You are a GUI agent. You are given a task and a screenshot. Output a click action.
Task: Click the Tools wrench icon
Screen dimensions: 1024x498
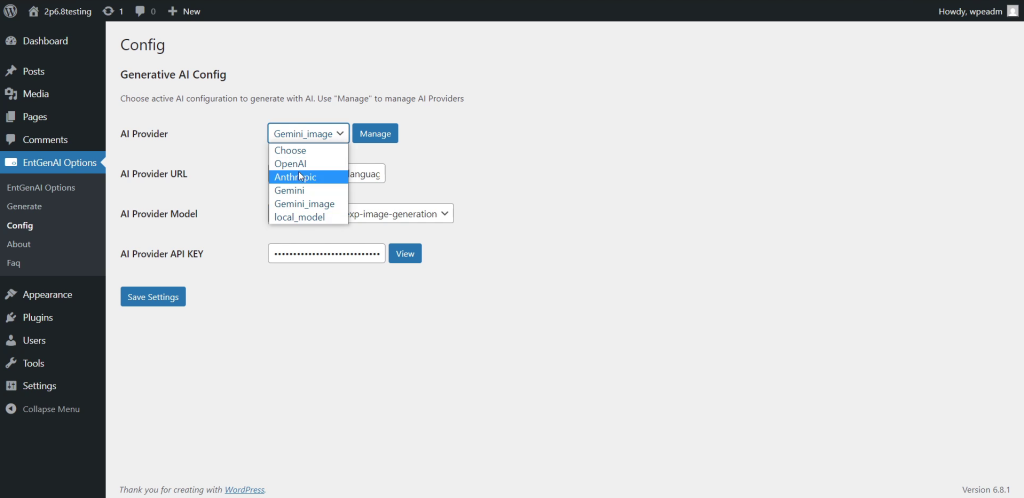click(11, 363)
